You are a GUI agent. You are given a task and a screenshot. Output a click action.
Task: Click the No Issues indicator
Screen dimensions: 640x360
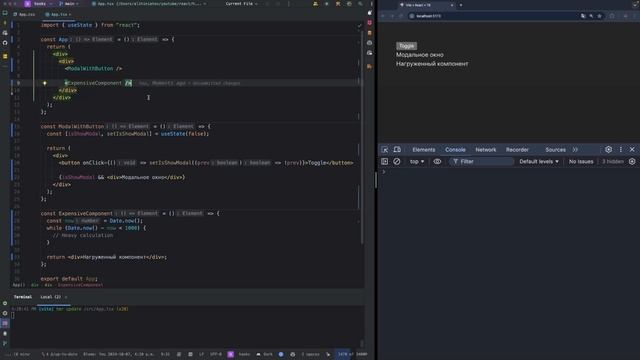[581, 162]
